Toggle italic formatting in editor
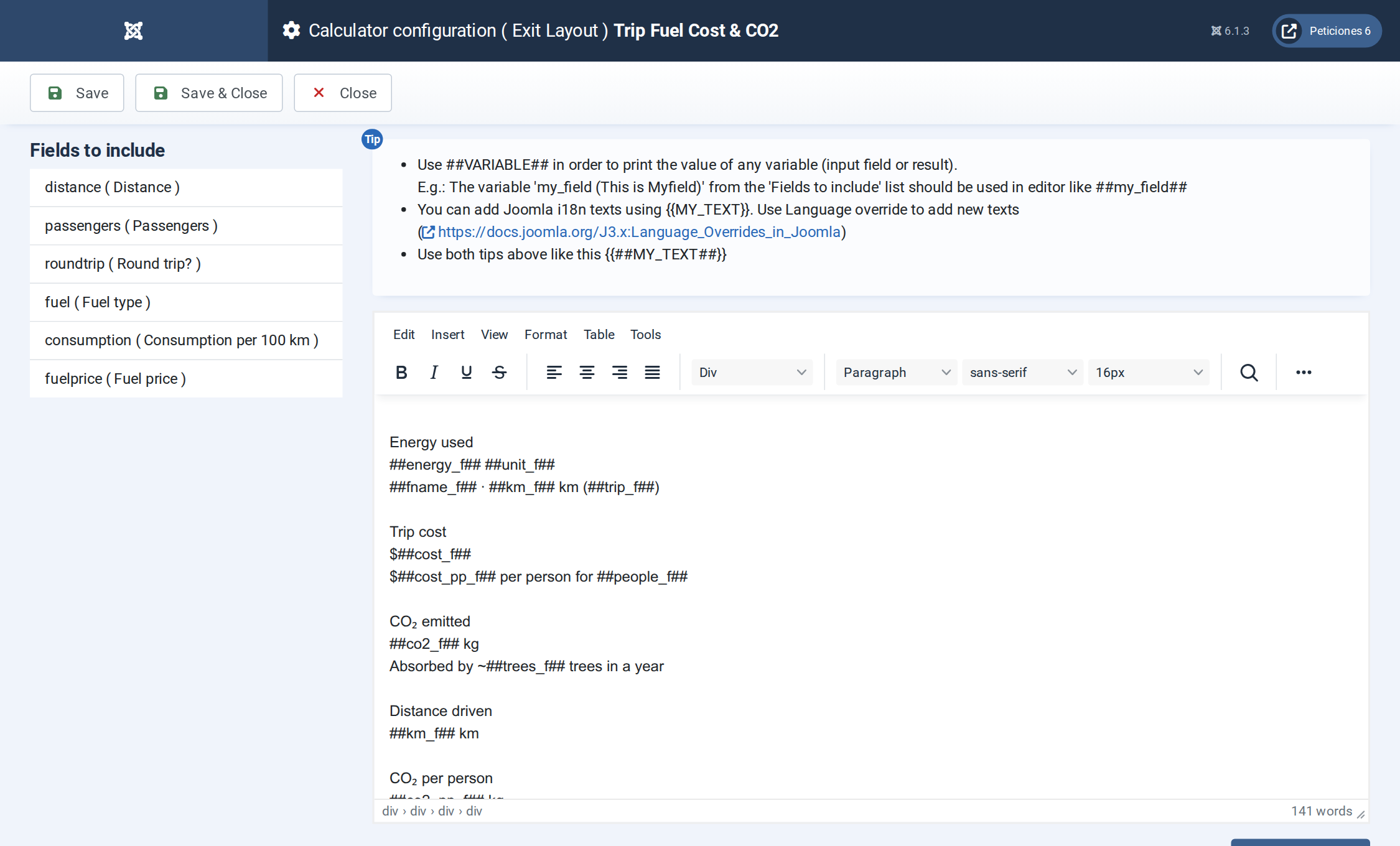Image resolution: width=1400 pixels, height=846 pixels. pos(434,372)
